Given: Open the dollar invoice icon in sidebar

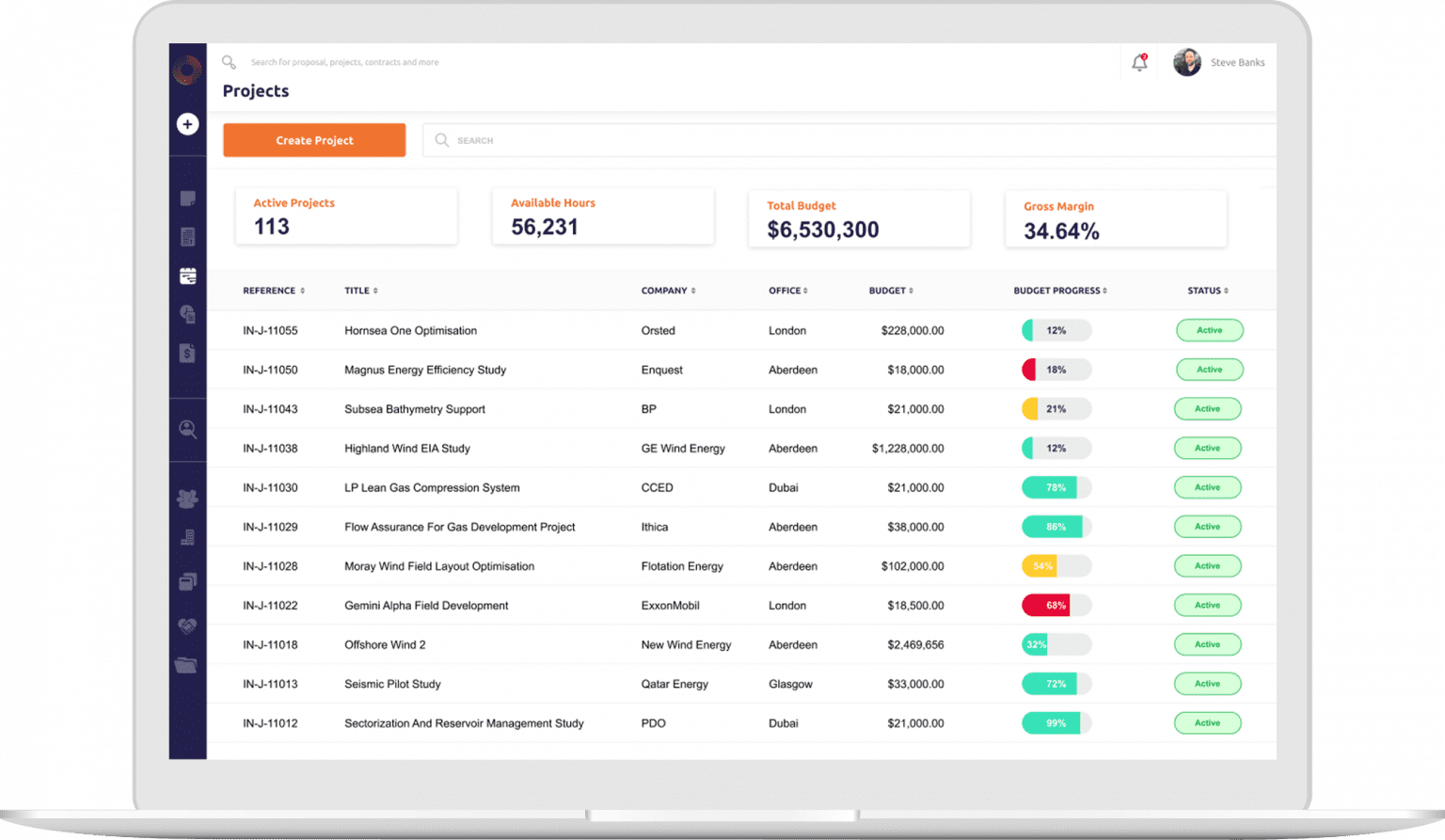Looking at the screenshot, I should [x=187, y=353].
